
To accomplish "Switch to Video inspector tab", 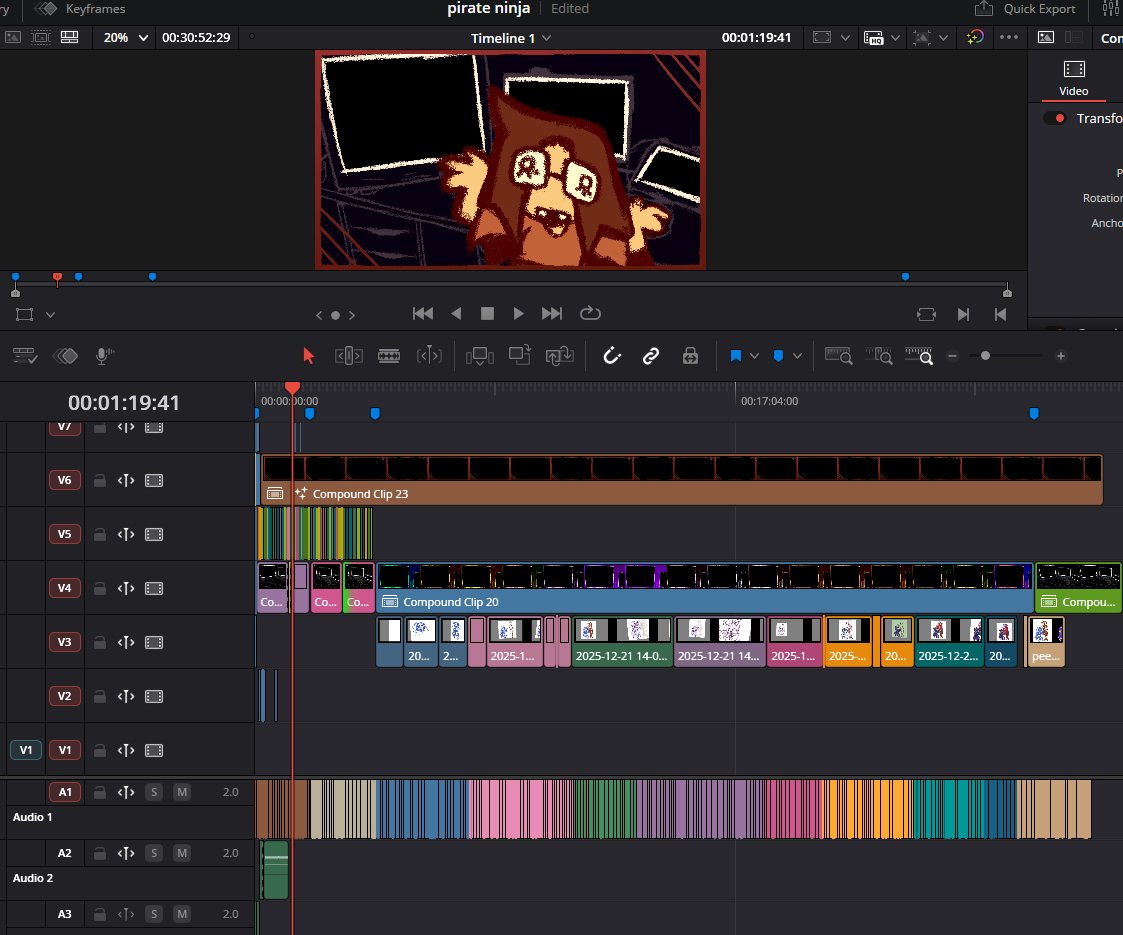I will pyautogui.click(x=1074, y=79).
